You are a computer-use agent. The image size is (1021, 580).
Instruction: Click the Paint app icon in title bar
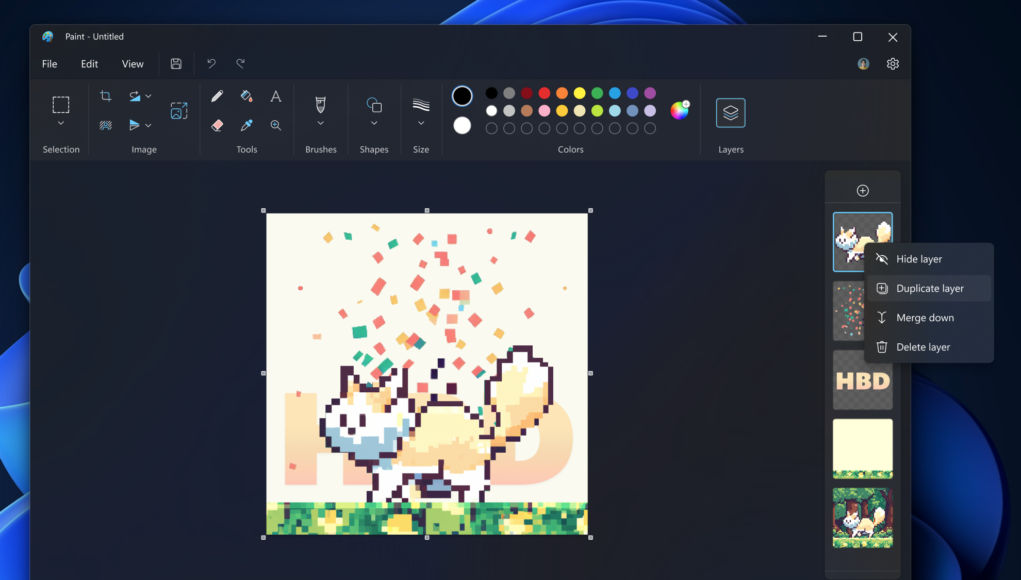[48, 36]
